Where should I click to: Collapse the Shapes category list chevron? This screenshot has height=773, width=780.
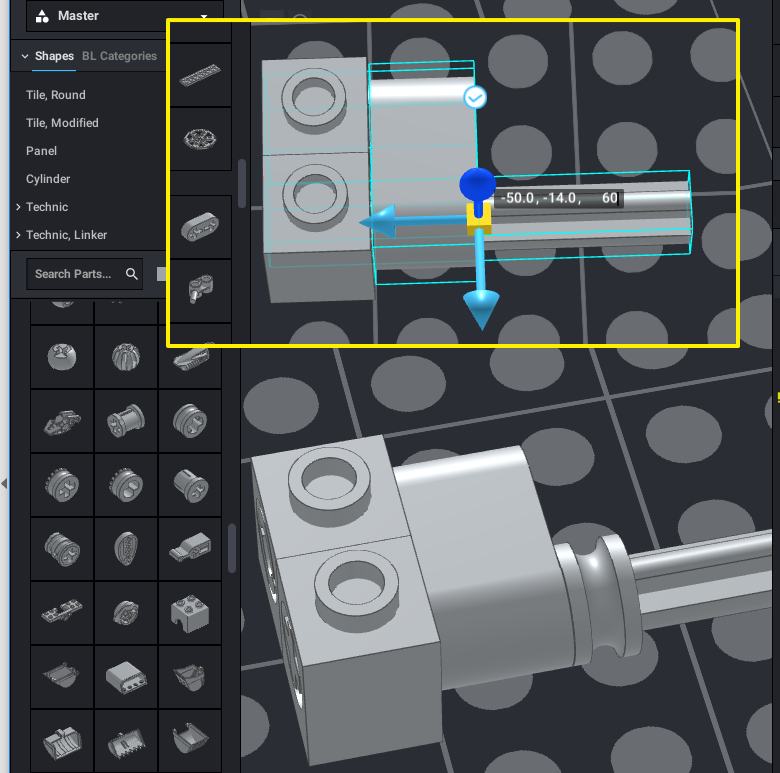[25, 56]
